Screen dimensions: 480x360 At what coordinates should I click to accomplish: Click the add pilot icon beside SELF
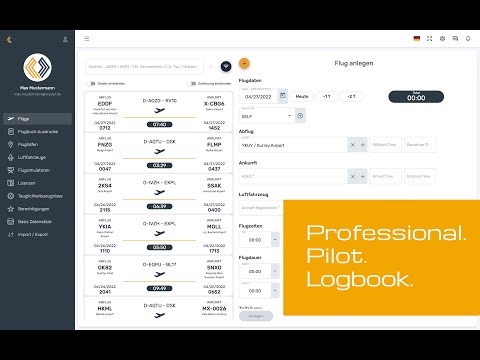[x=300, y=116]
